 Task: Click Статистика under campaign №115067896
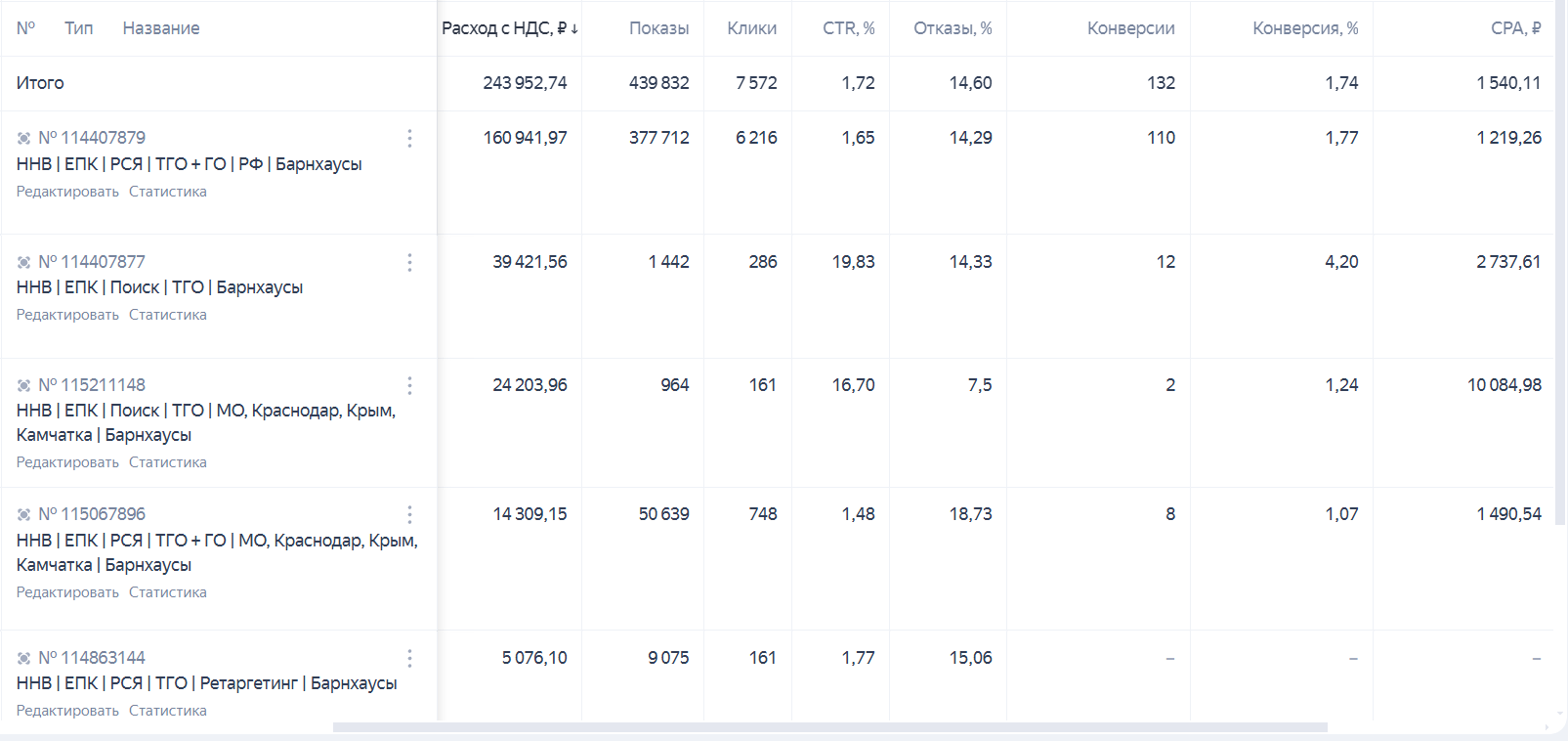pos(168,592)
